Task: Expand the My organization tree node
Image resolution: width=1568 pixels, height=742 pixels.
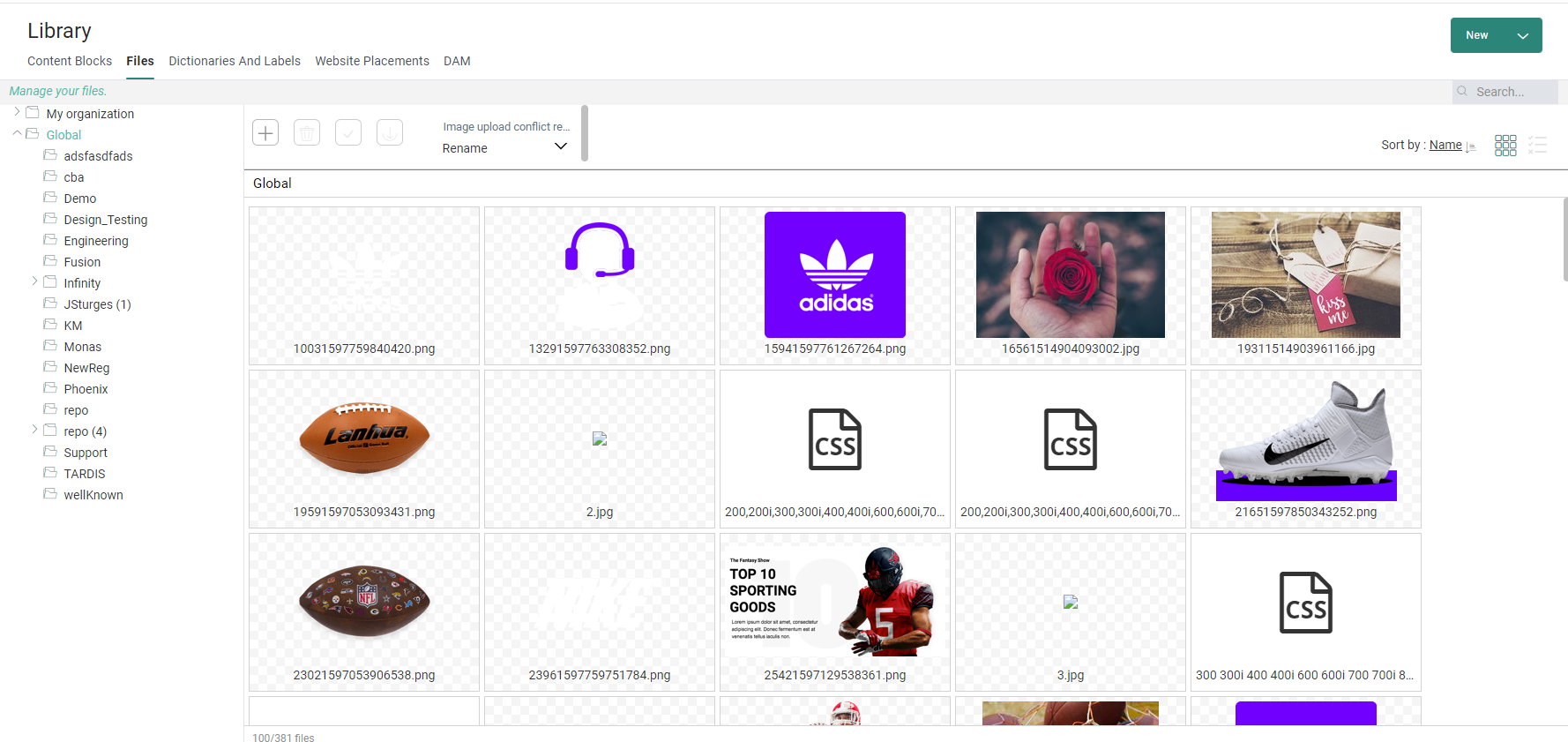Action: 17,113
